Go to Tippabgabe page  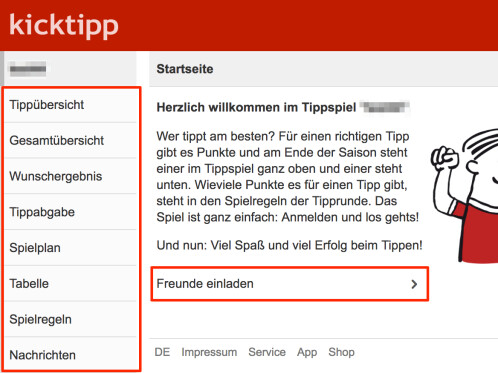pyautogui.click(x=70, y=212)
